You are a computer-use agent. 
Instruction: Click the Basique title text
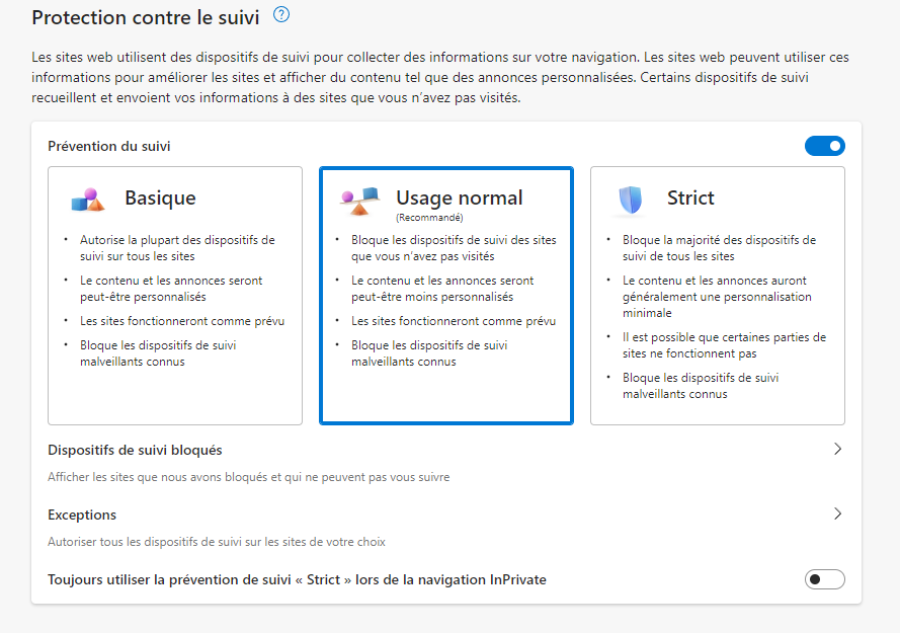[160, 197]
